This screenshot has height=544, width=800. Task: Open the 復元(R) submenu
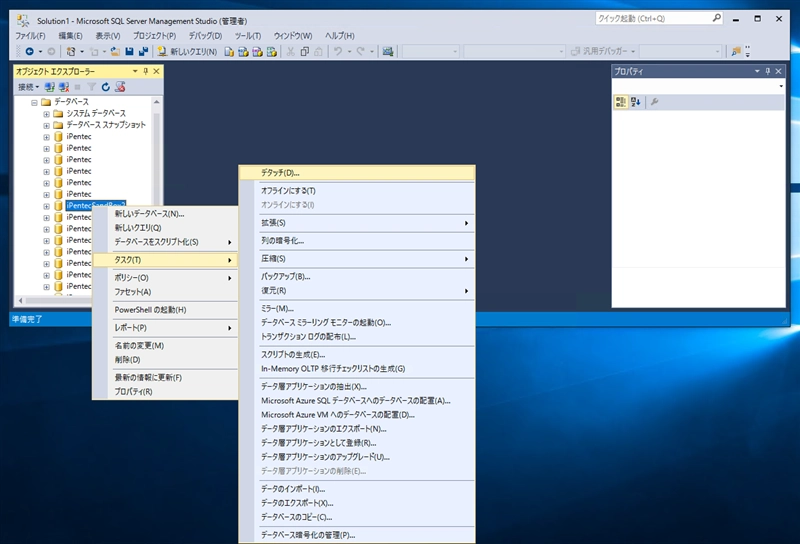click(x=357, y=291)
